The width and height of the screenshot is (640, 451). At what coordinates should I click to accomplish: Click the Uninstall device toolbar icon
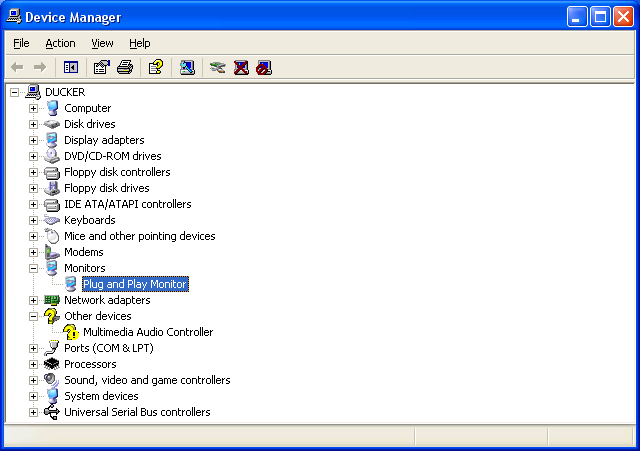(x=241, y=68)
